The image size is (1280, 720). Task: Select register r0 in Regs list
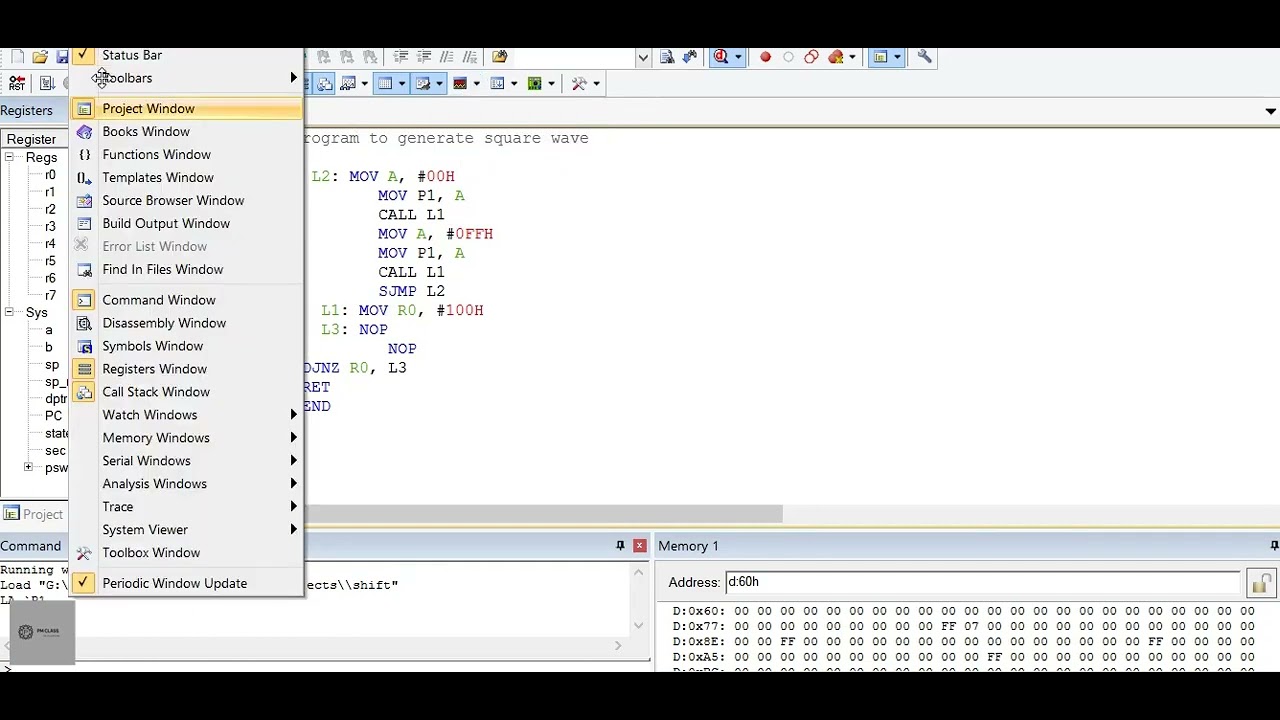(x=50, y=175)
